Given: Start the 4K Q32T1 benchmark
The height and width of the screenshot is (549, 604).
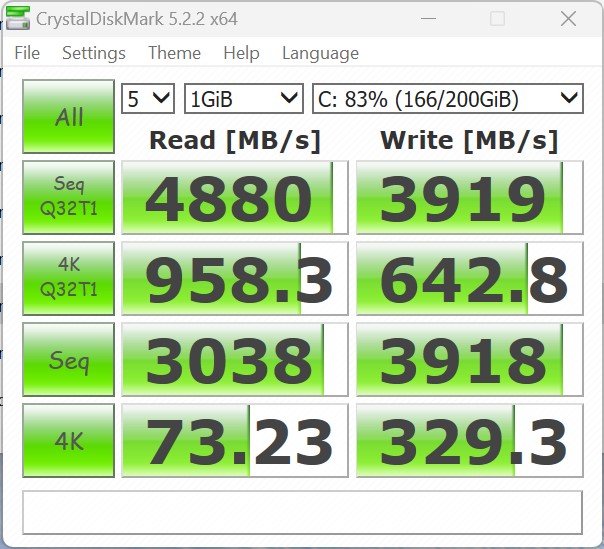Looking at the screenshot, I should click(x=69, y=278).
